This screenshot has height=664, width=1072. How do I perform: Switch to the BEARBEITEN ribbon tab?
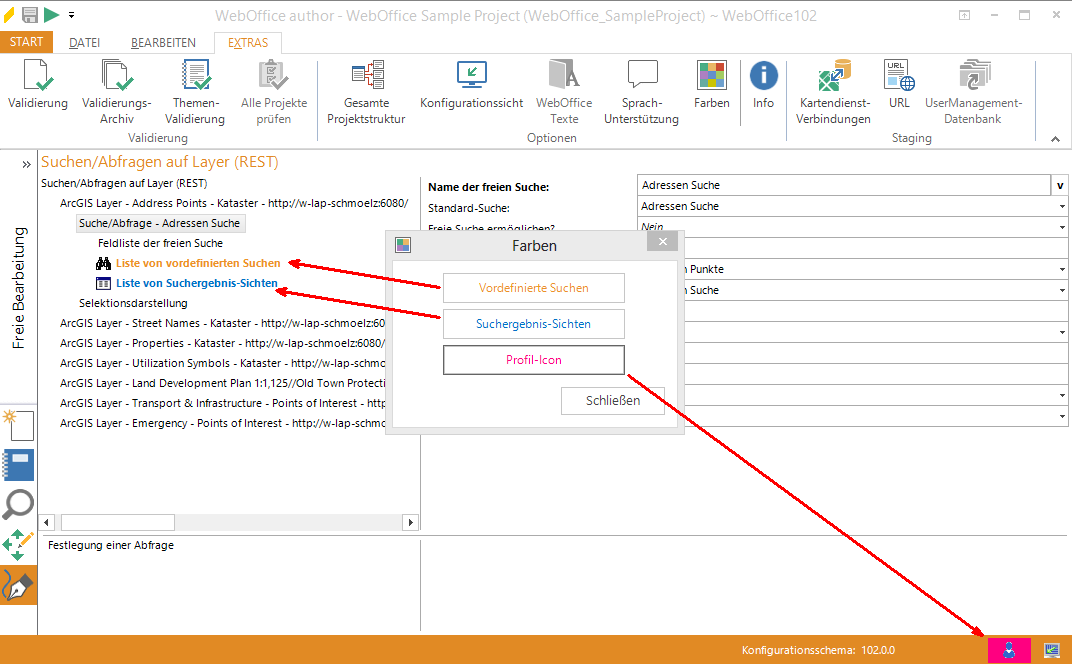pyautogui.click(x=163, y=43)
